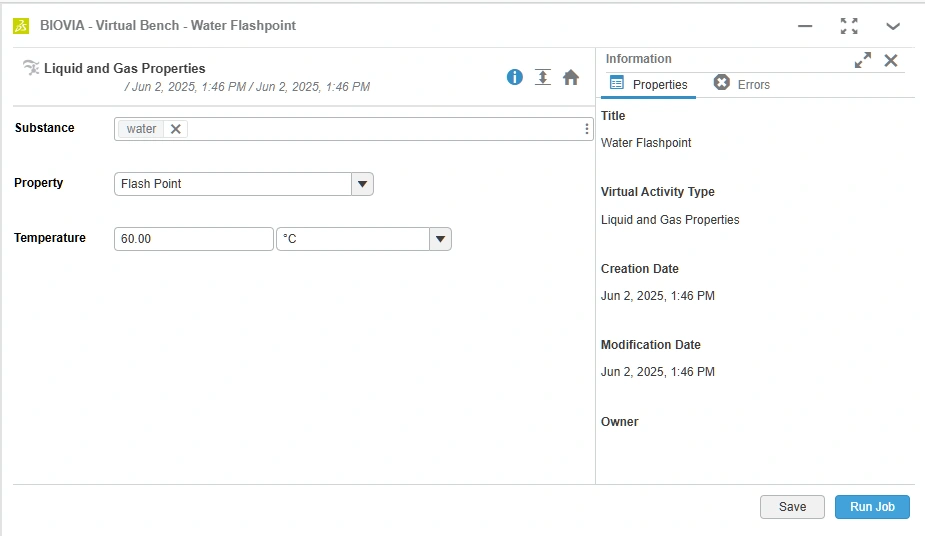Click the Run Job button
Image resolution: width=925 pixels, height=536 pixels.
click(872, 507)
